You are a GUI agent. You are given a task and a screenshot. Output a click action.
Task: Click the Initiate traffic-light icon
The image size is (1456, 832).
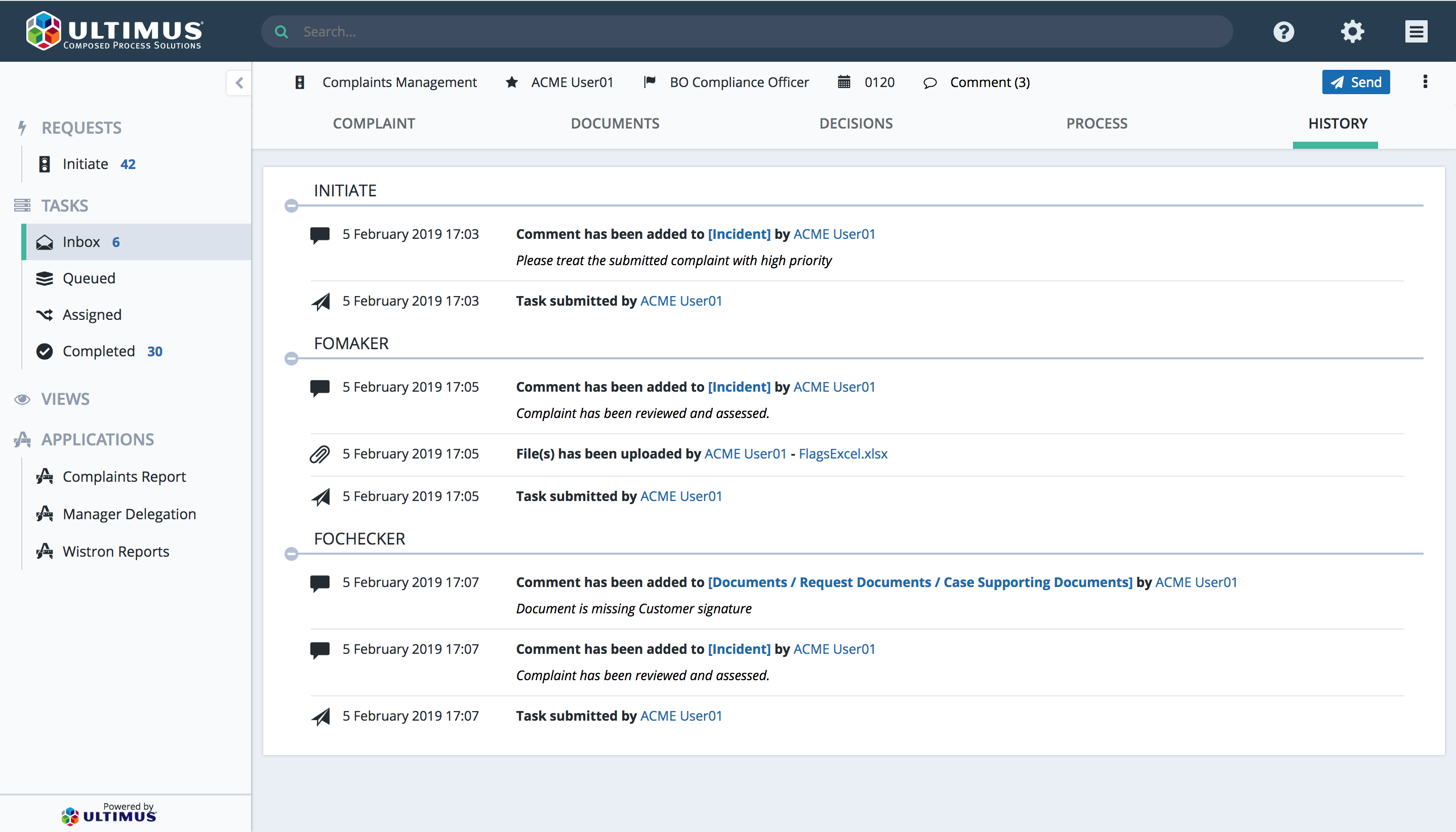(x=44, y=164)
